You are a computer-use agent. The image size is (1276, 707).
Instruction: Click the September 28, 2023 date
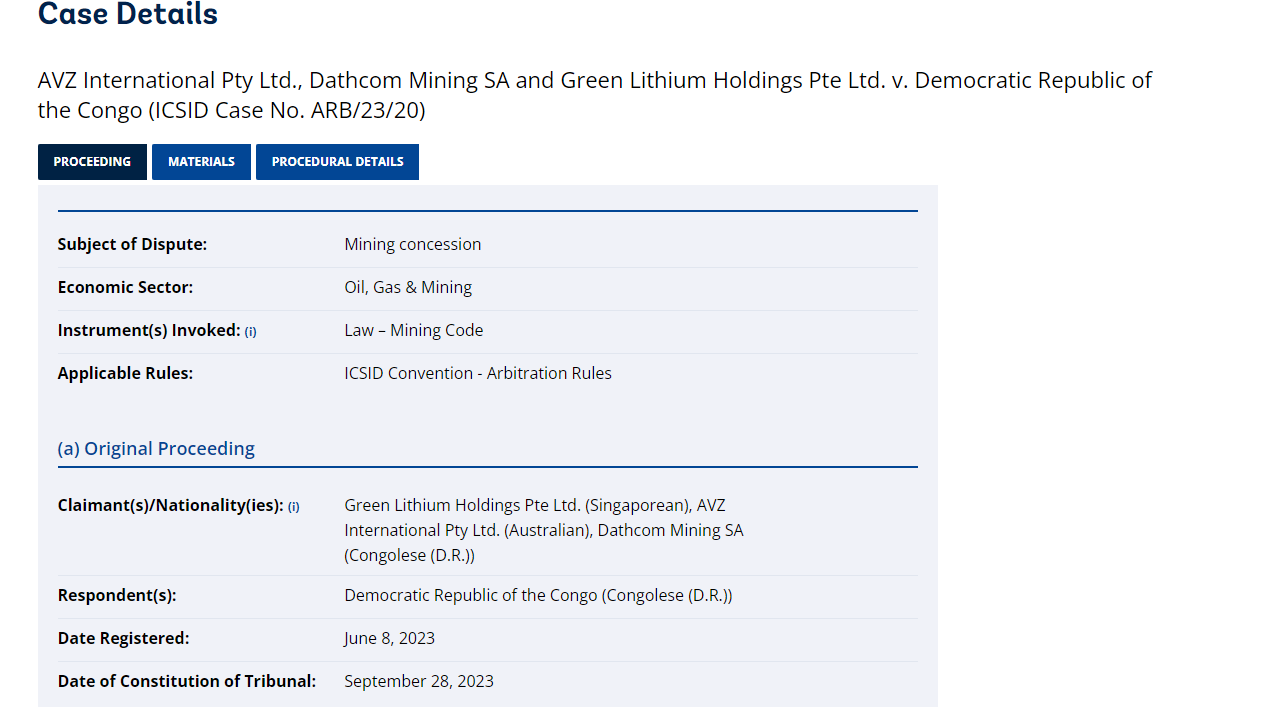(x=419, y=681)
